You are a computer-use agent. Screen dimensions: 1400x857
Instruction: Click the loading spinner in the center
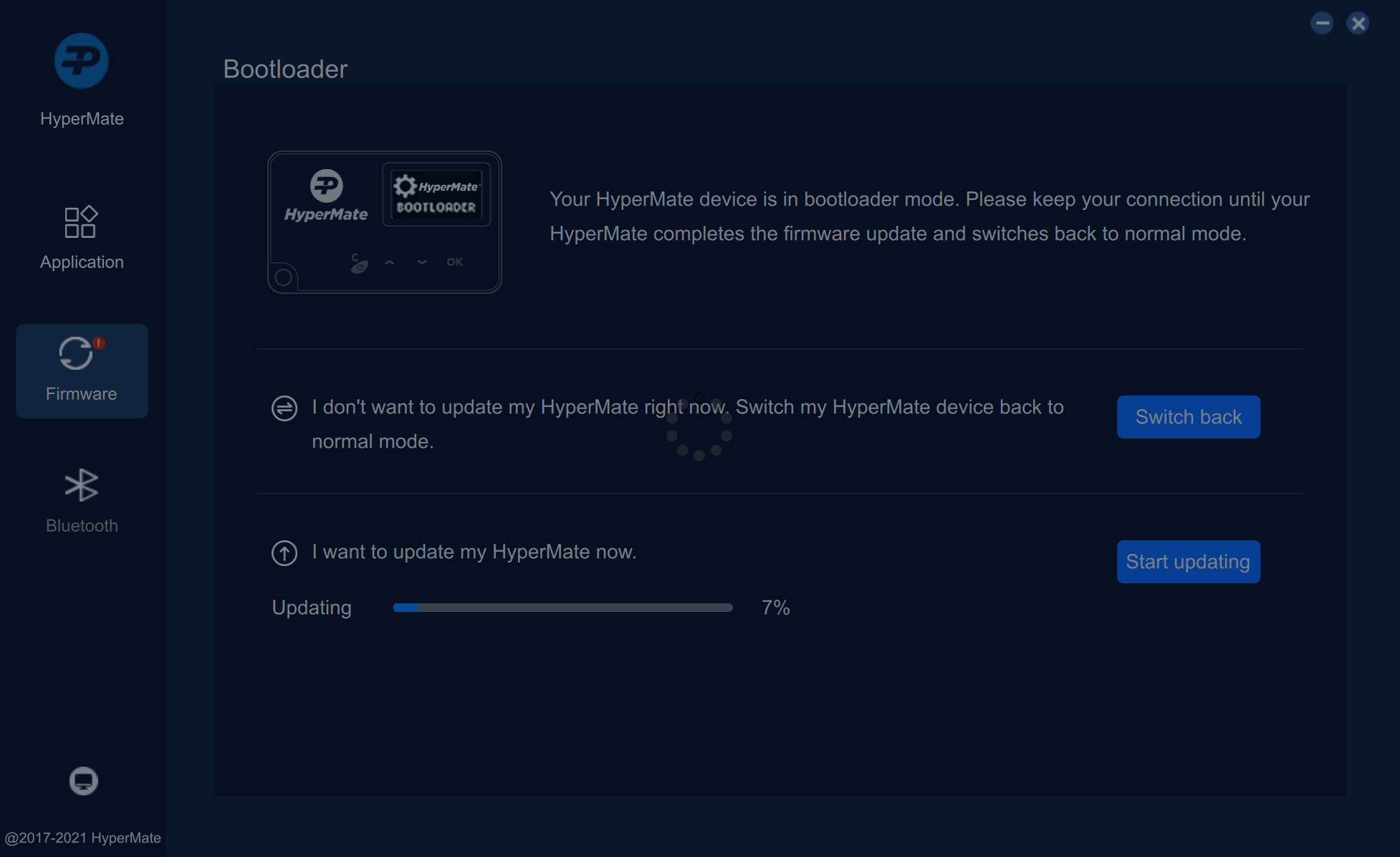(699, 428)
